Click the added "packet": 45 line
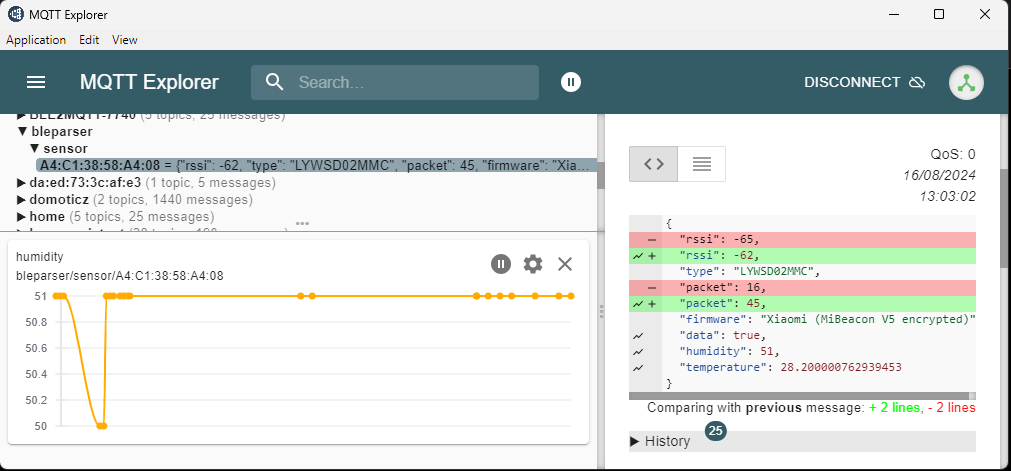 point(802,303)
